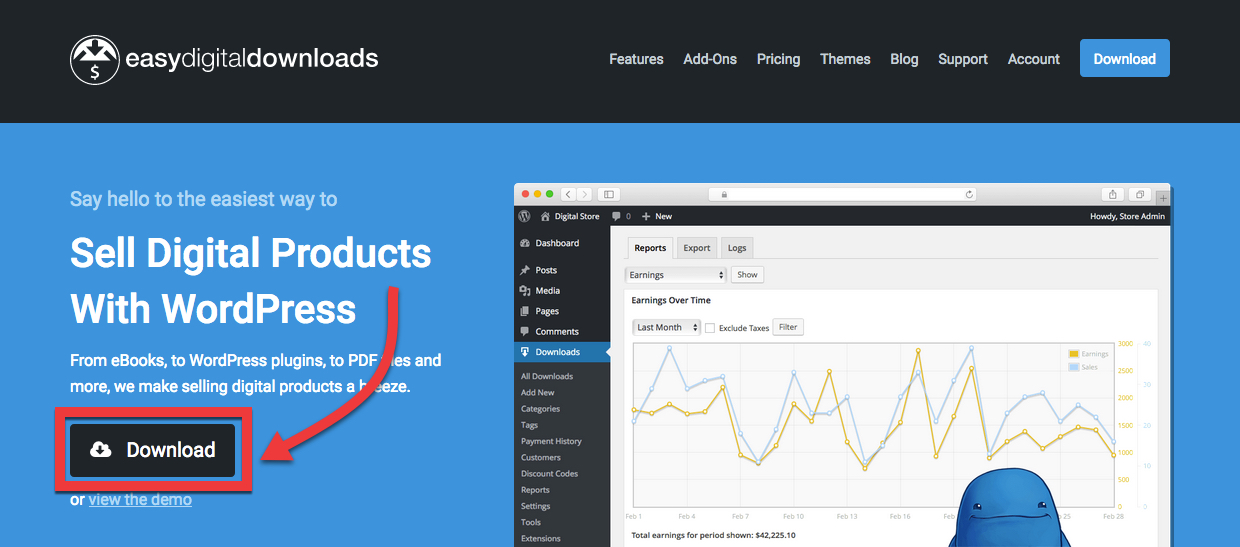The height and width of the screenshot is (547, 1240).
Task: Click the blue Sales legend swatch
Action: (x=1074, y=367)
